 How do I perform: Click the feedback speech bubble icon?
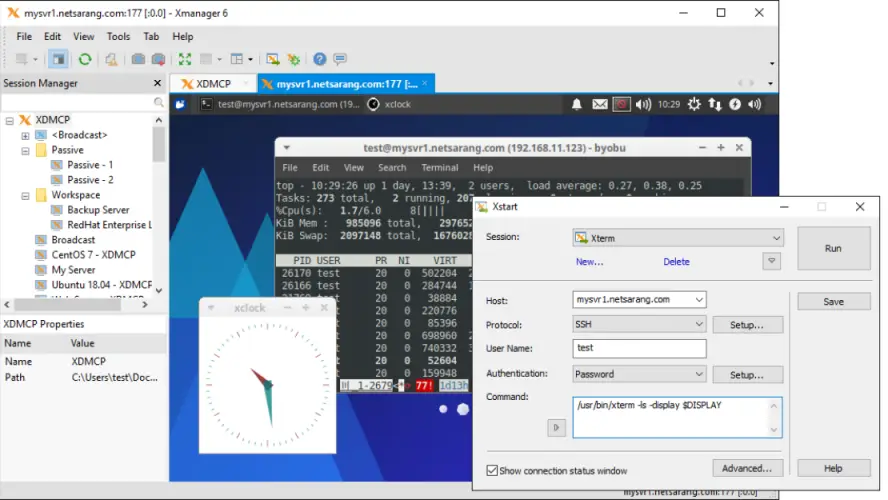pyautogui.click(x=340, y=58)
